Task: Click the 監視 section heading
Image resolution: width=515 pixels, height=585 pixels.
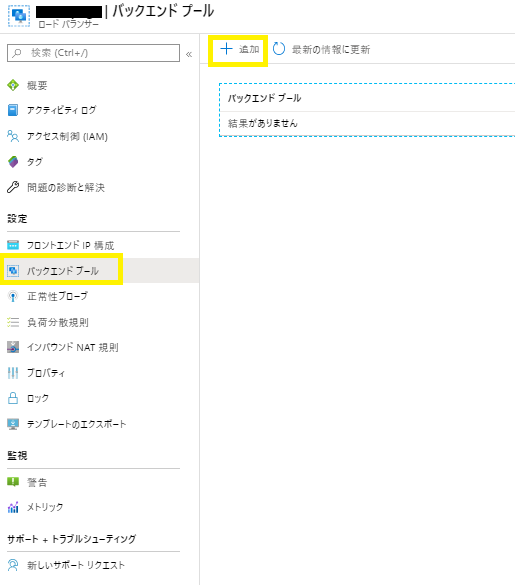Action: [17, 456]
